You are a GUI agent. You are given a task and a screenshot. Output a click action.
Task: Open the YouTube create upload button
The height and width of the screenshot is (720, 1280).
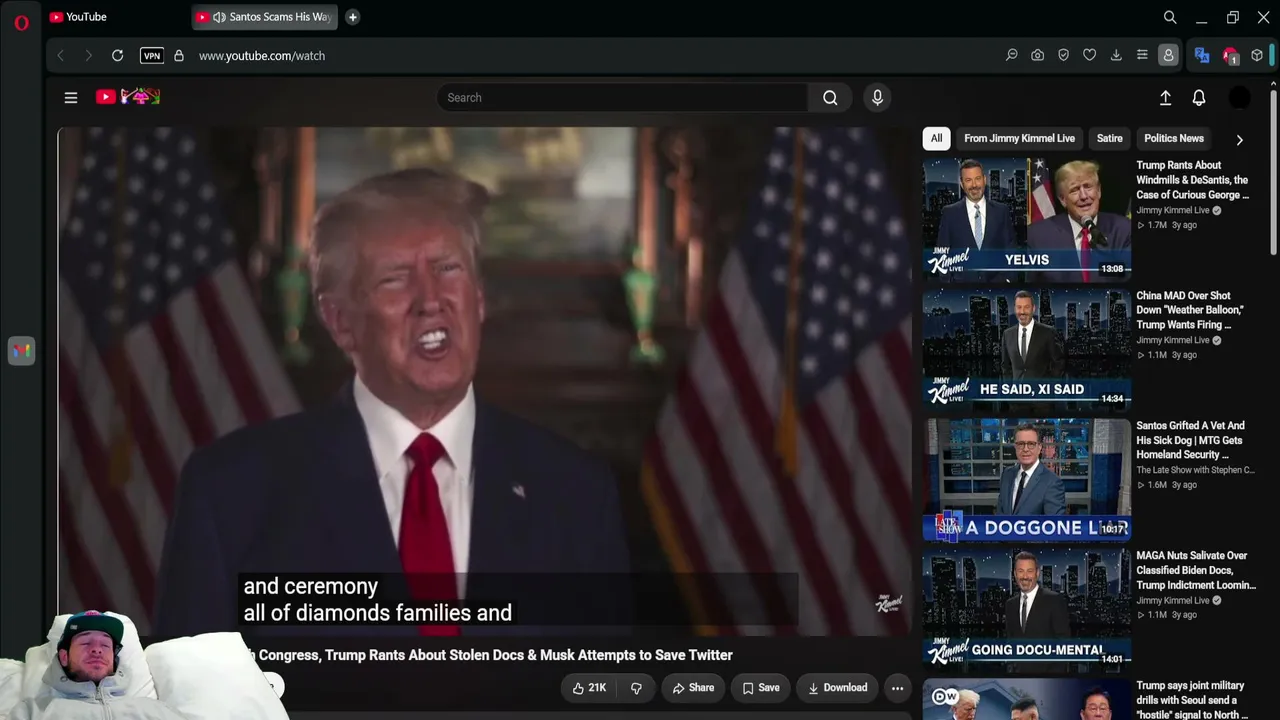1165,98
